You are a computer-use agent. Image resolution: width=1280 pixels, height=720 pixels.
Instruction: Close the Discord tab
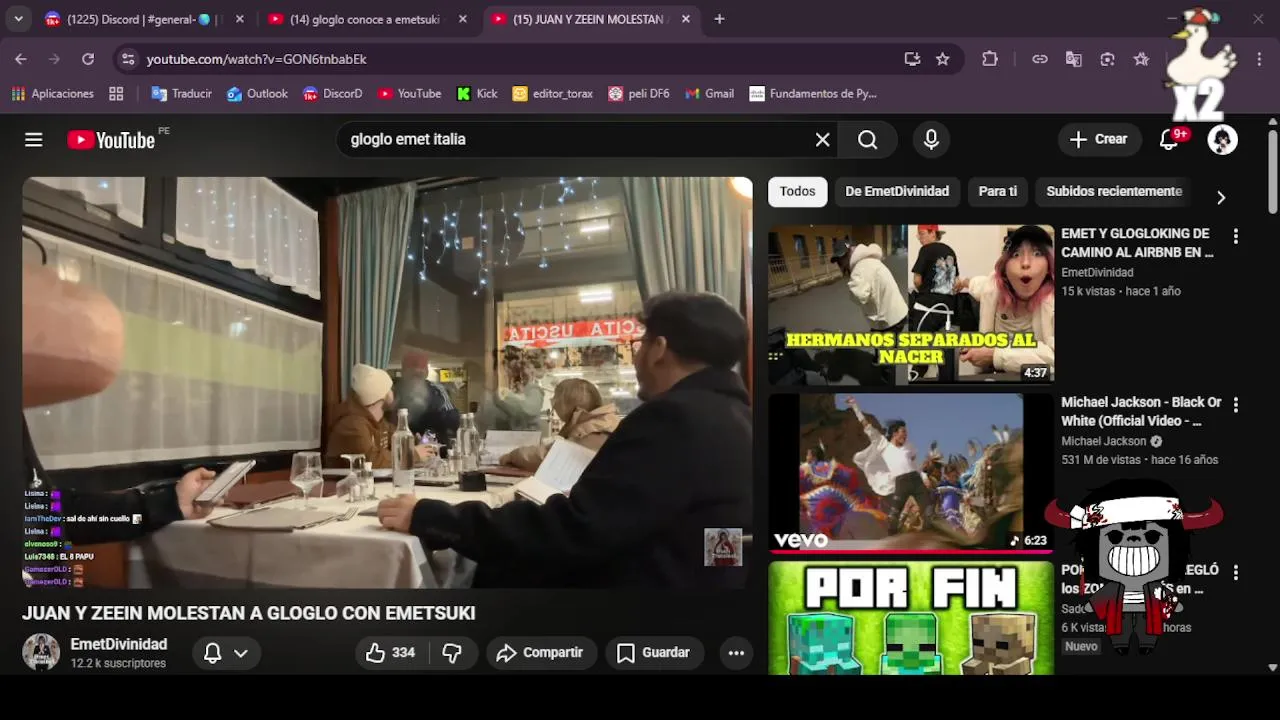(x=239, y=19)
